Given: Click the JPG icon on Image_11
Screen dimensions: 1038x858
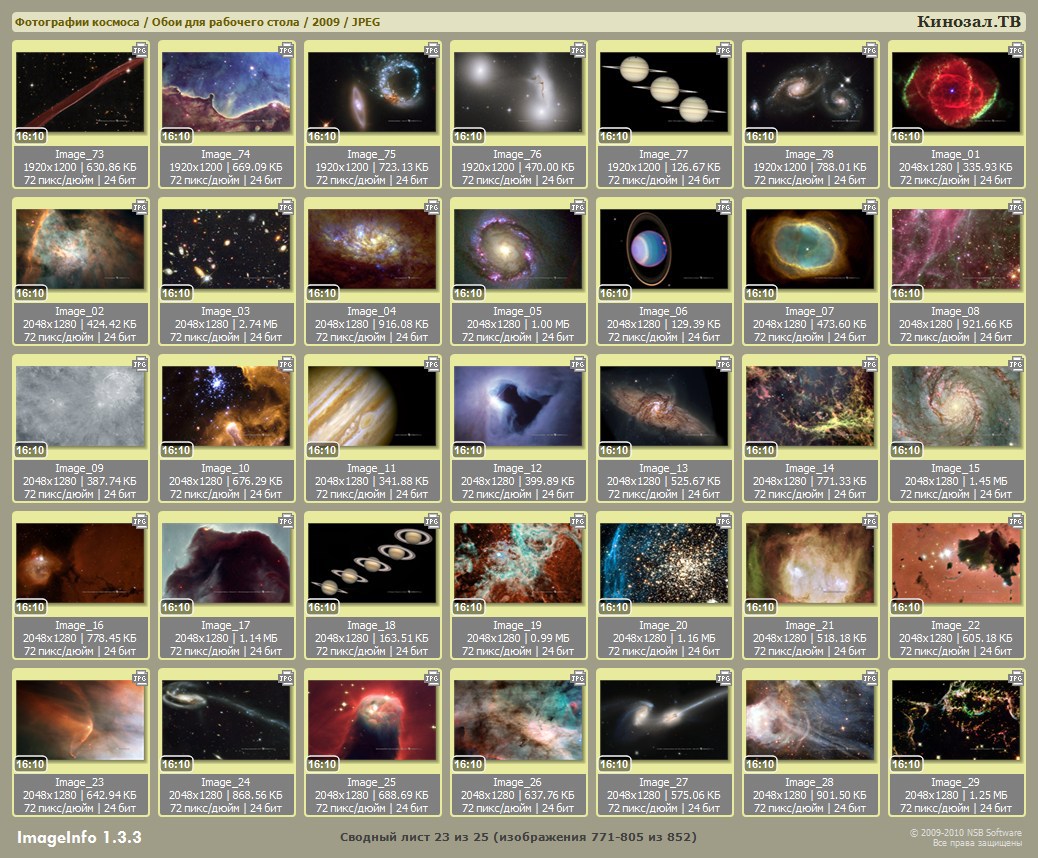Looking at the screenshot, I should pos(432,363).
